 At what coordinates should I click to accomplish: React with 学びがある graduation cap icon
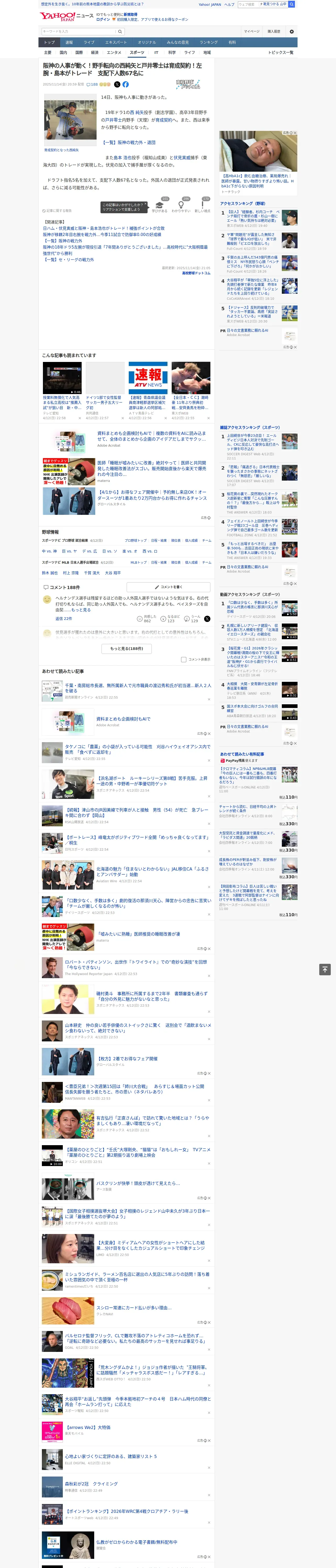coord(160,206)
